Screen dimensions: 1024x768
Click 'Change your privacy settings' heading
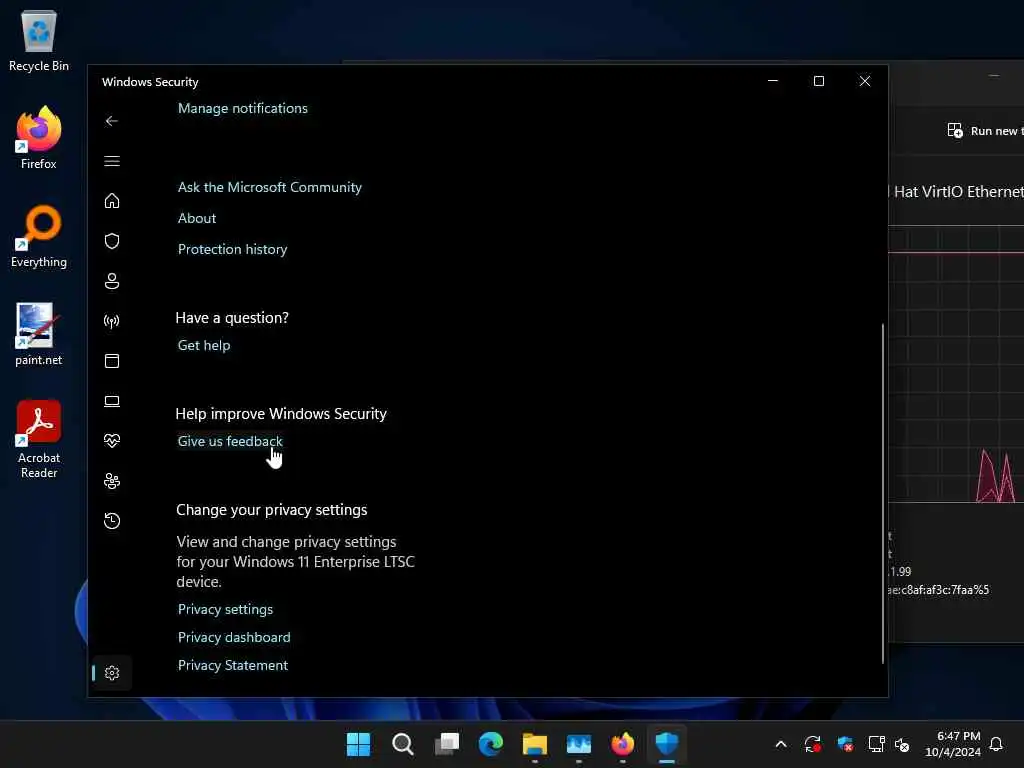272,510
